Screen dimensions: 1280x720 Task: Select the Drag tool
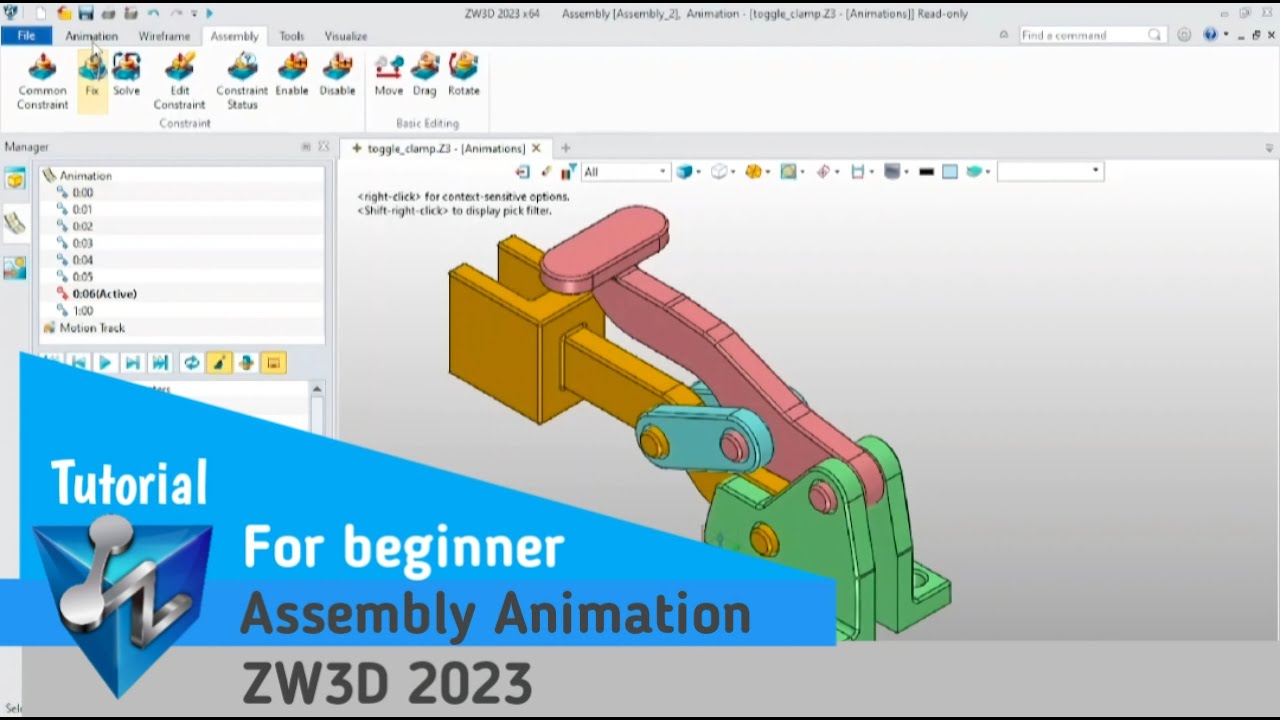coord(425,77)
